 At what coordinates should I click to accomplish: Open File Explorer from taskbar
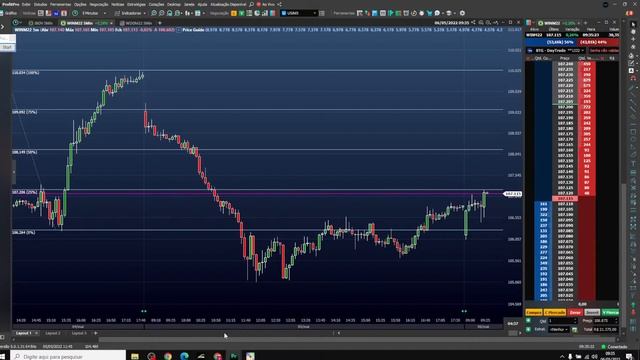[x=135, y=356]
